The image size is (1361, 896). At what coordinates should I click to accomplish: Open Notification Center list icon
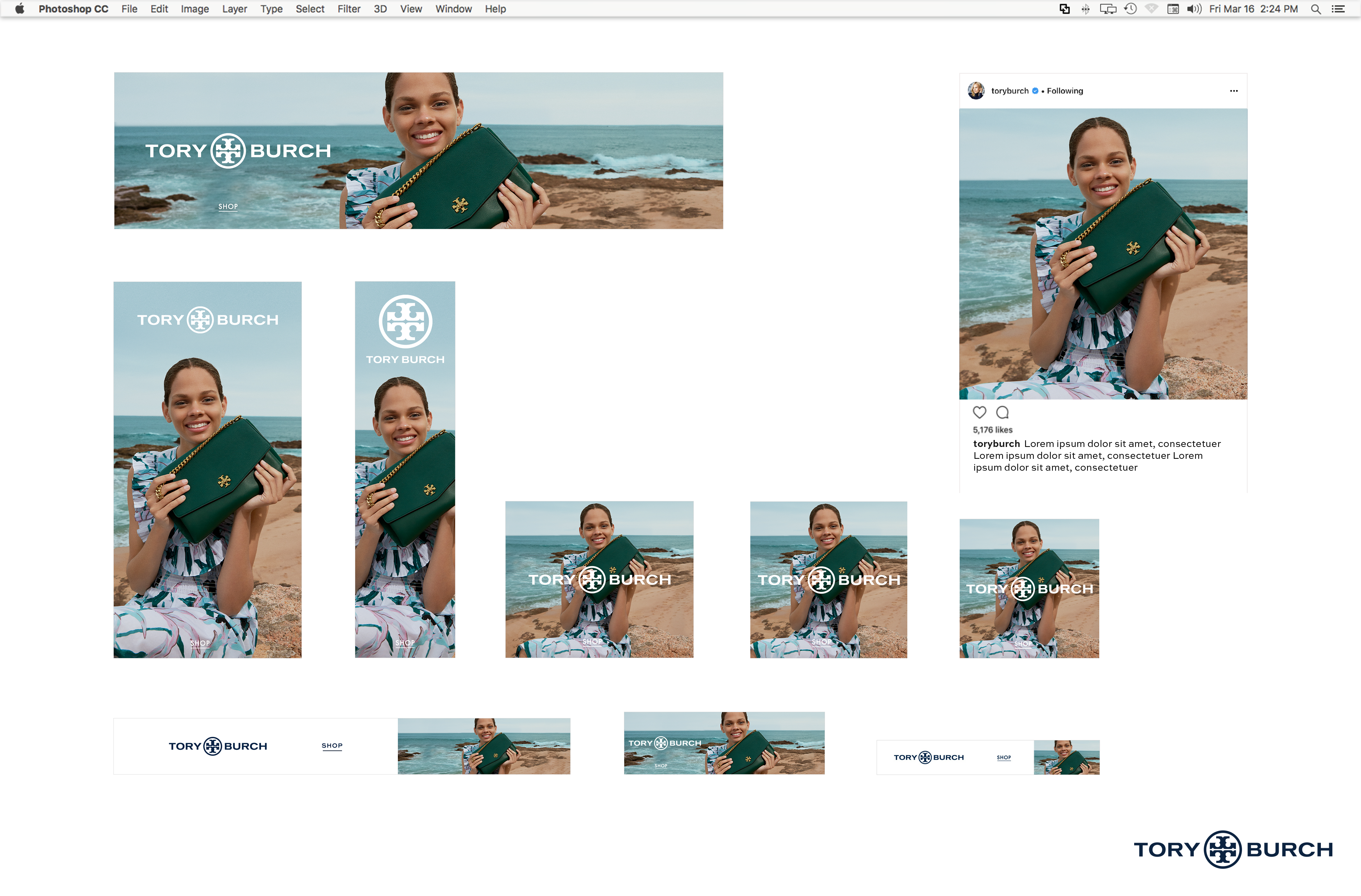(1338, 9)
